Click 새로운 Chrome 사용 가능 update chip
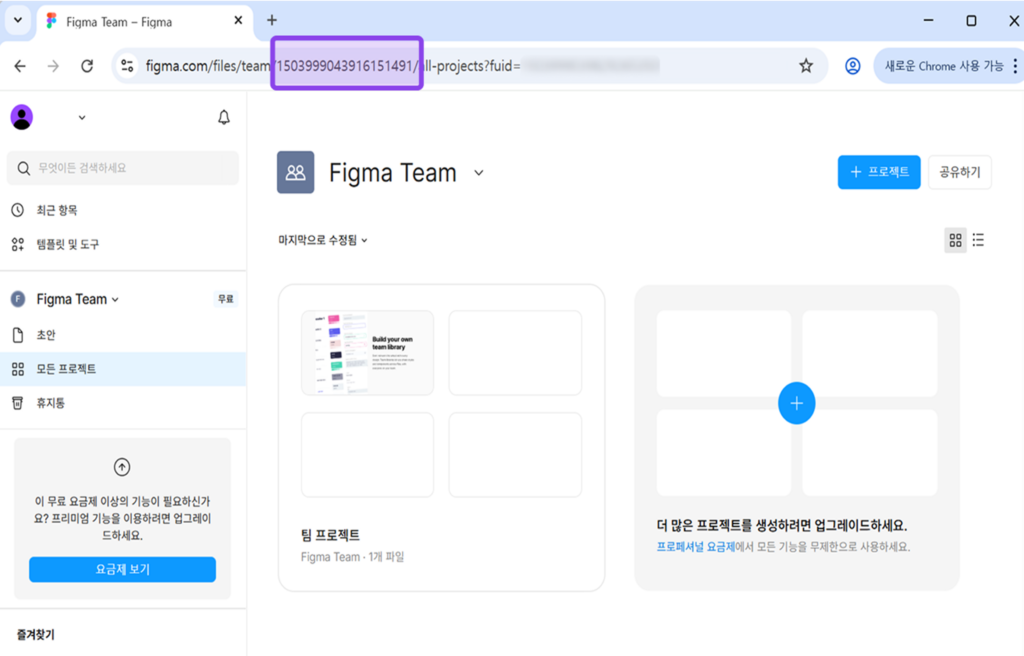 tap(944, 66)
